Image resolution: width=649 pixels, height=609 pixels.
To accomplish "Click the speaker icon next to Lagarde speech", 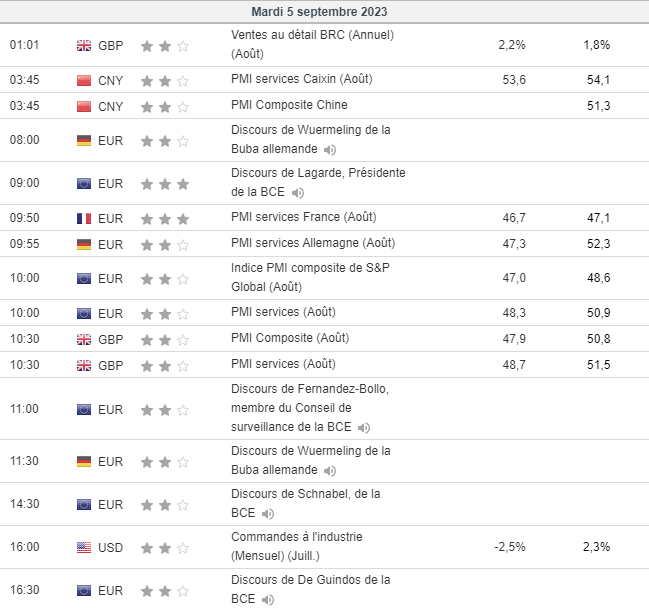I will click(298, 193).
